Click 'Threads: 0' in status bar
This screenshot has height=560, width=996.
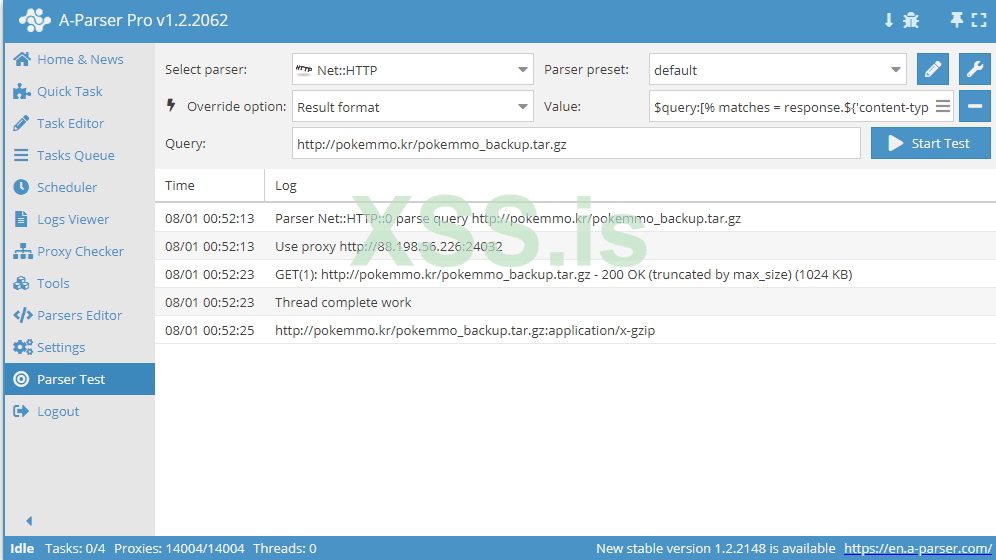tap(285, 549)
